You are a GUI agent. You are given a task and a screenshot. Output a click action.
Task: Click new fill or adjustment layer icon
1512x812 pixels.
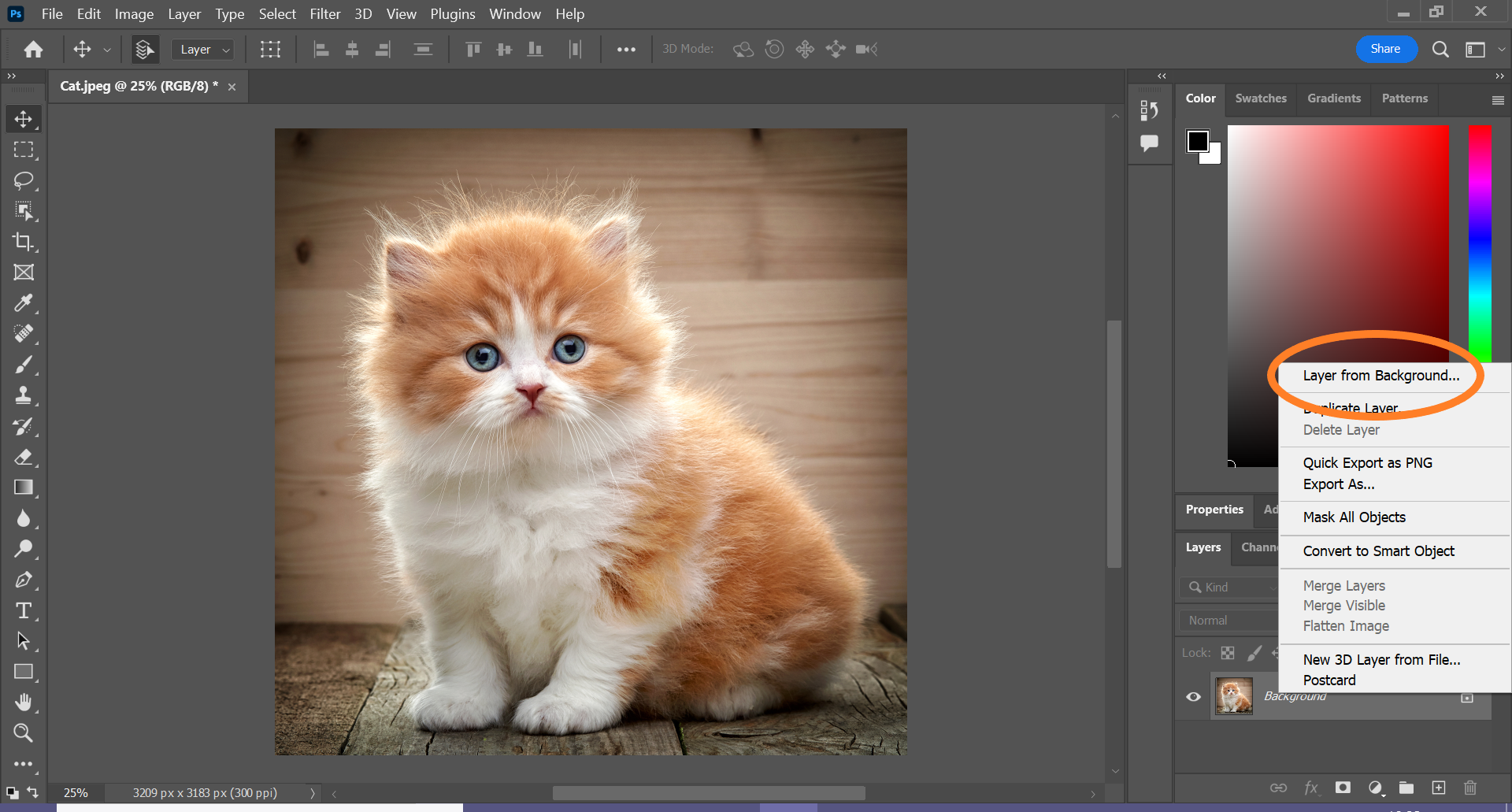[x=1375, y=788]
